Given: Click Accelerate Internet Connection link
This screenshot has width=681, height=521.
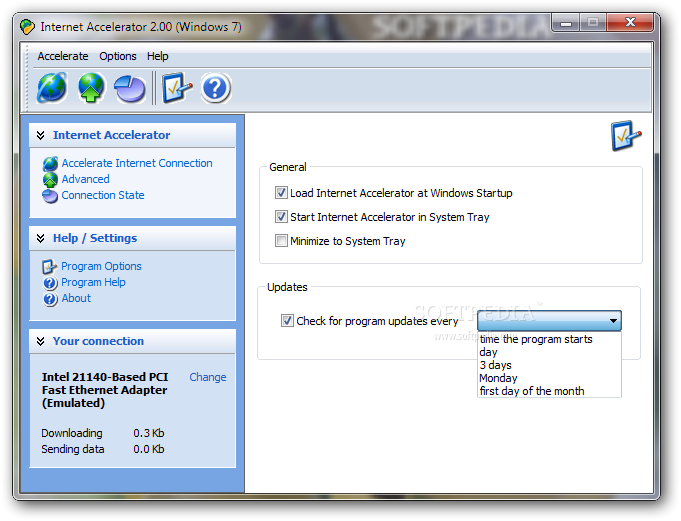Looking at the screenshot, I should [x=137, y=163].
